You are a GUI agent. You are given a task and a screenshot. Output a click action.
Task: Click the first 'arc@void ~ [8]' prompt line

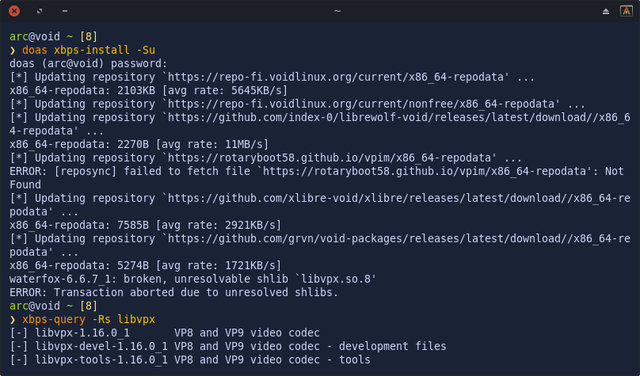point(53,37)
